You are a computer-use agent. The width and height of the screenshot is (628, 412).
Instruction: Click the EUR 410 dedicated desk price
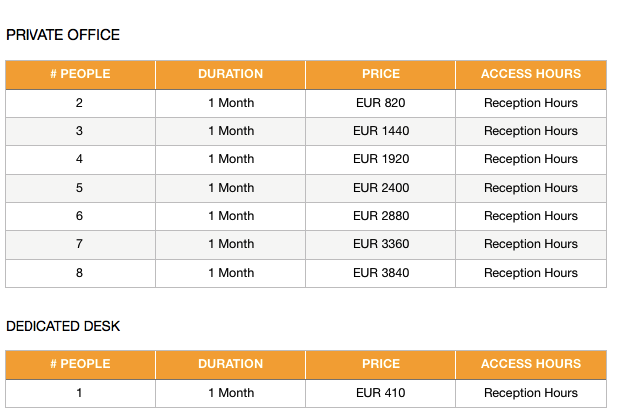point(380,393)
